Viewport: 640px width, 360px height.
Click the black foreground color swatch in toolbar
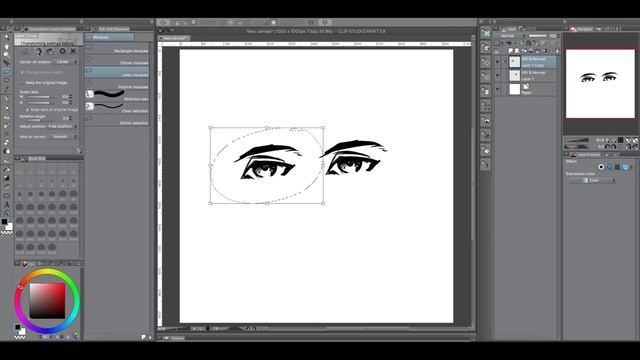tap(4, 222)
